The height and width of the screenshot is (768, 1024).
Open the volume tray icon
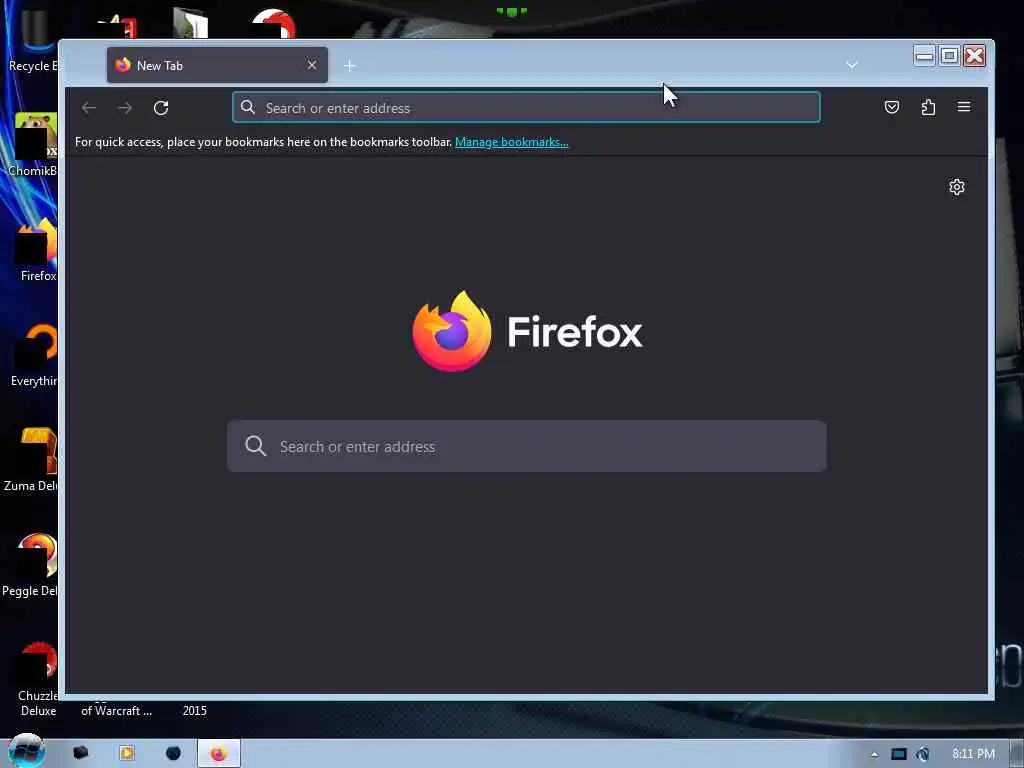(923, 754)
